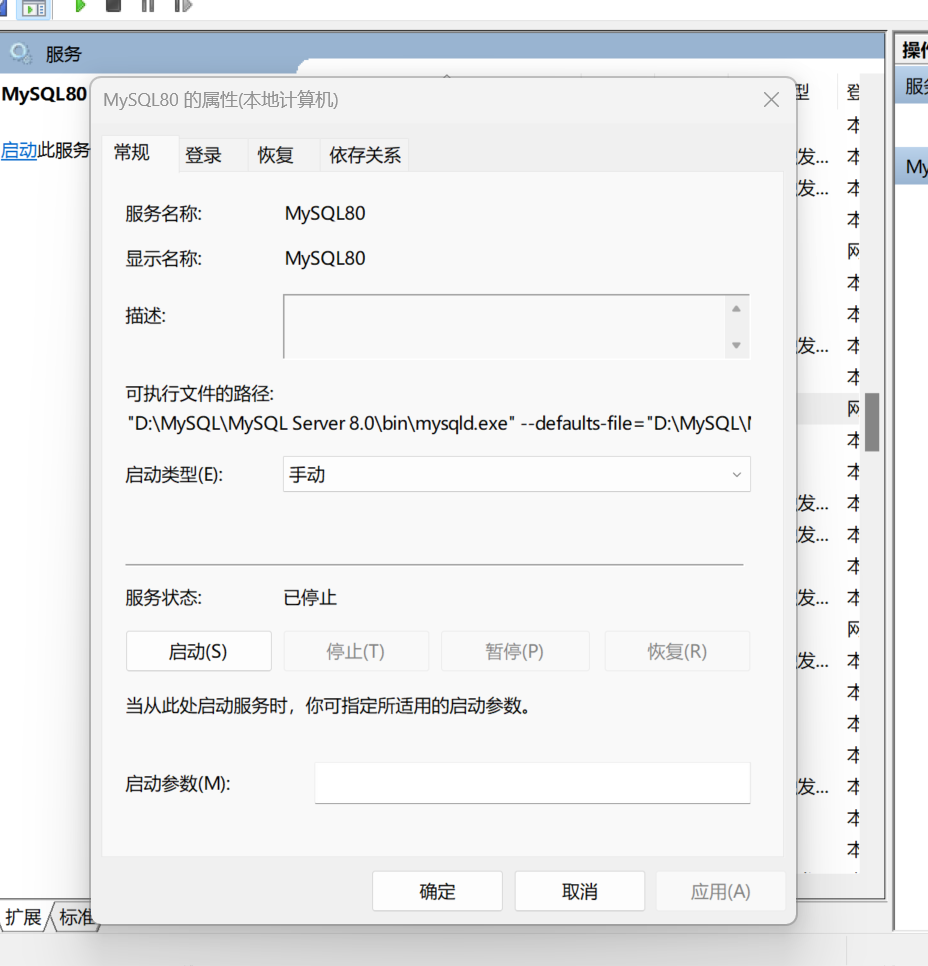
Task: Start service via green play toolbar icon
Action: 80,6
